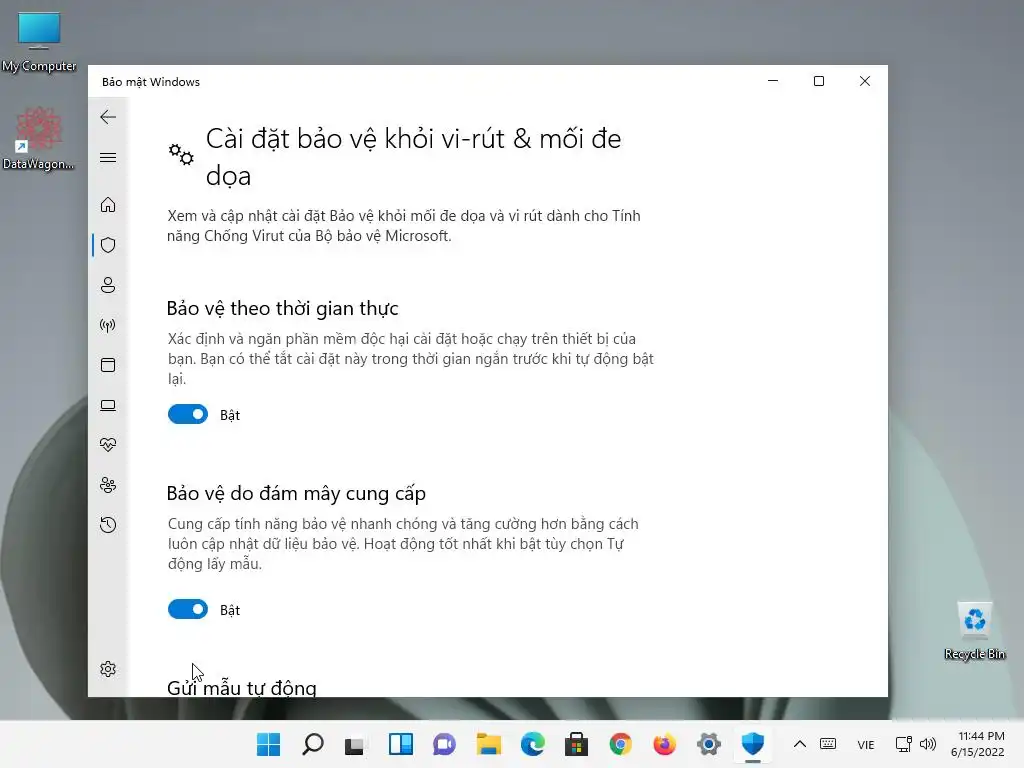This screenshot has height=768, width=1024.
Task: Open Firewall & network protection icon
Action: pos(108,325)
